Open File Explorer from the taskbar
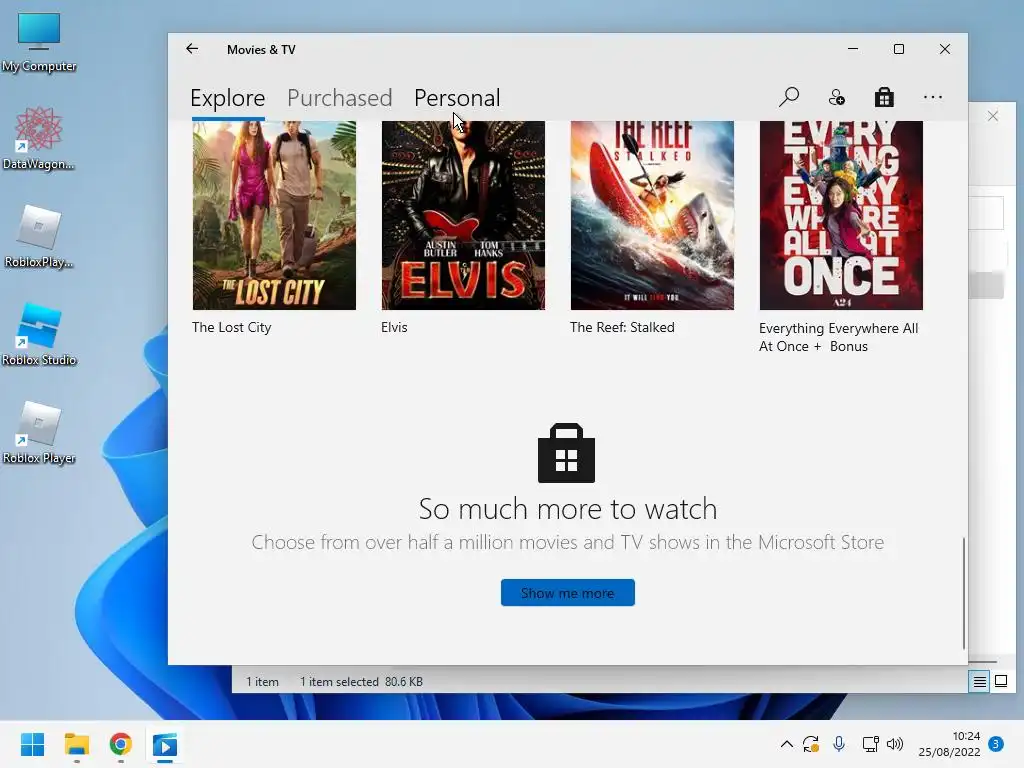Viewport: 1024px width, 768px height. click(76, 744)
